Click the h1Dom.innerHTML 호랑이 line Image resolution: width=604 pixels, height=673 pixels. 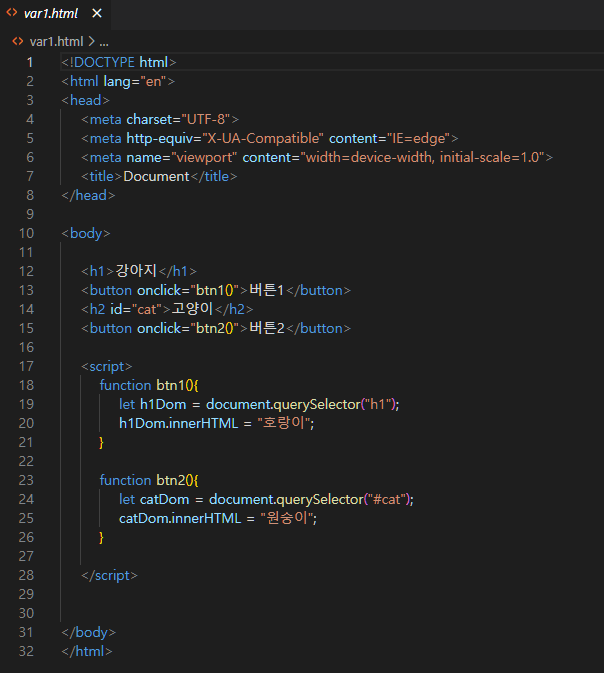pyautogui.click(x=216, y=423)
